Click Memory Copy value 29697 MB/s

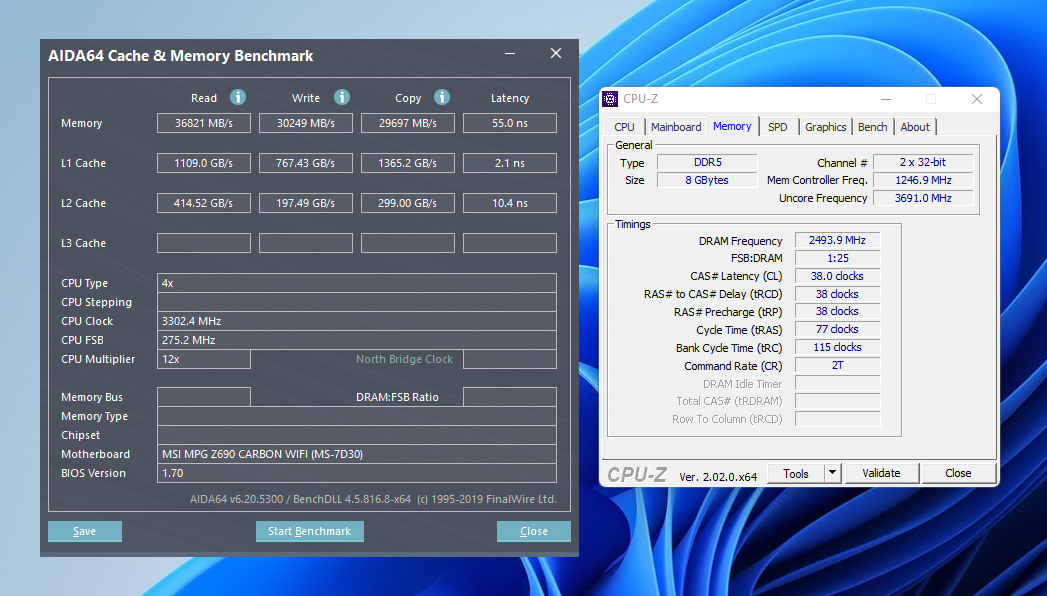408,123
